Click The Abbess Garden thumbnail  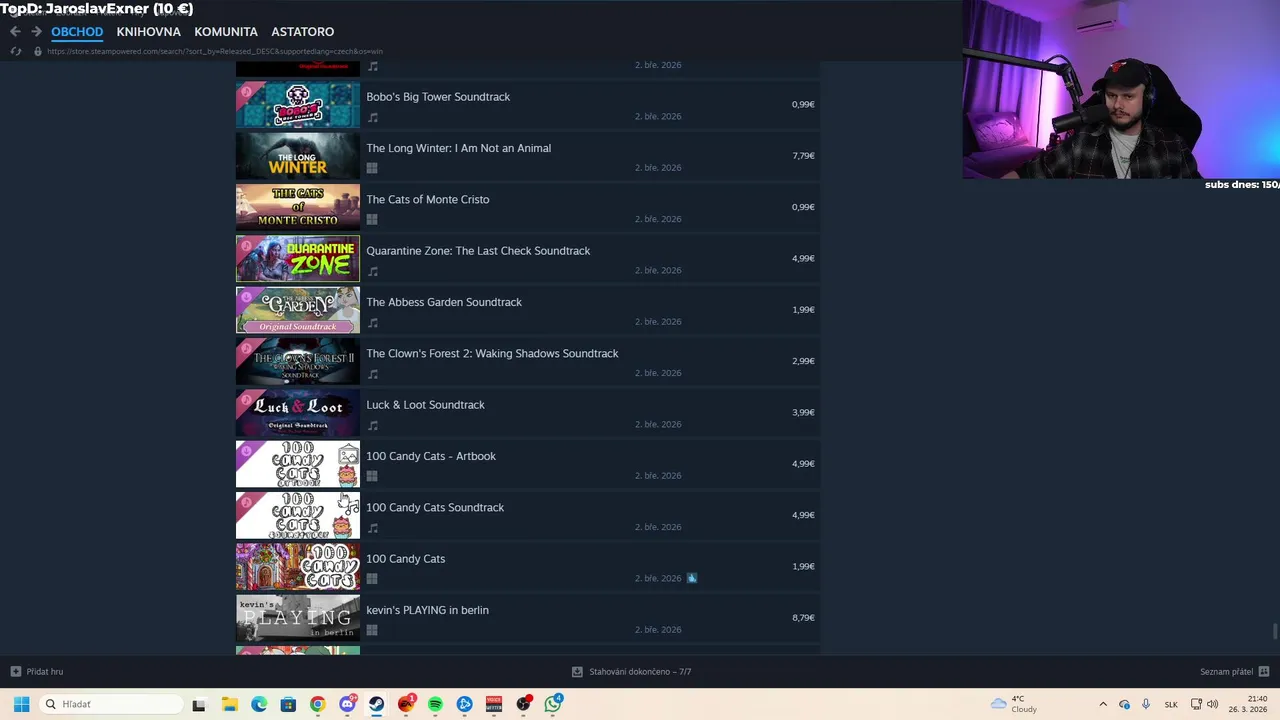click(x=298, y=310)
